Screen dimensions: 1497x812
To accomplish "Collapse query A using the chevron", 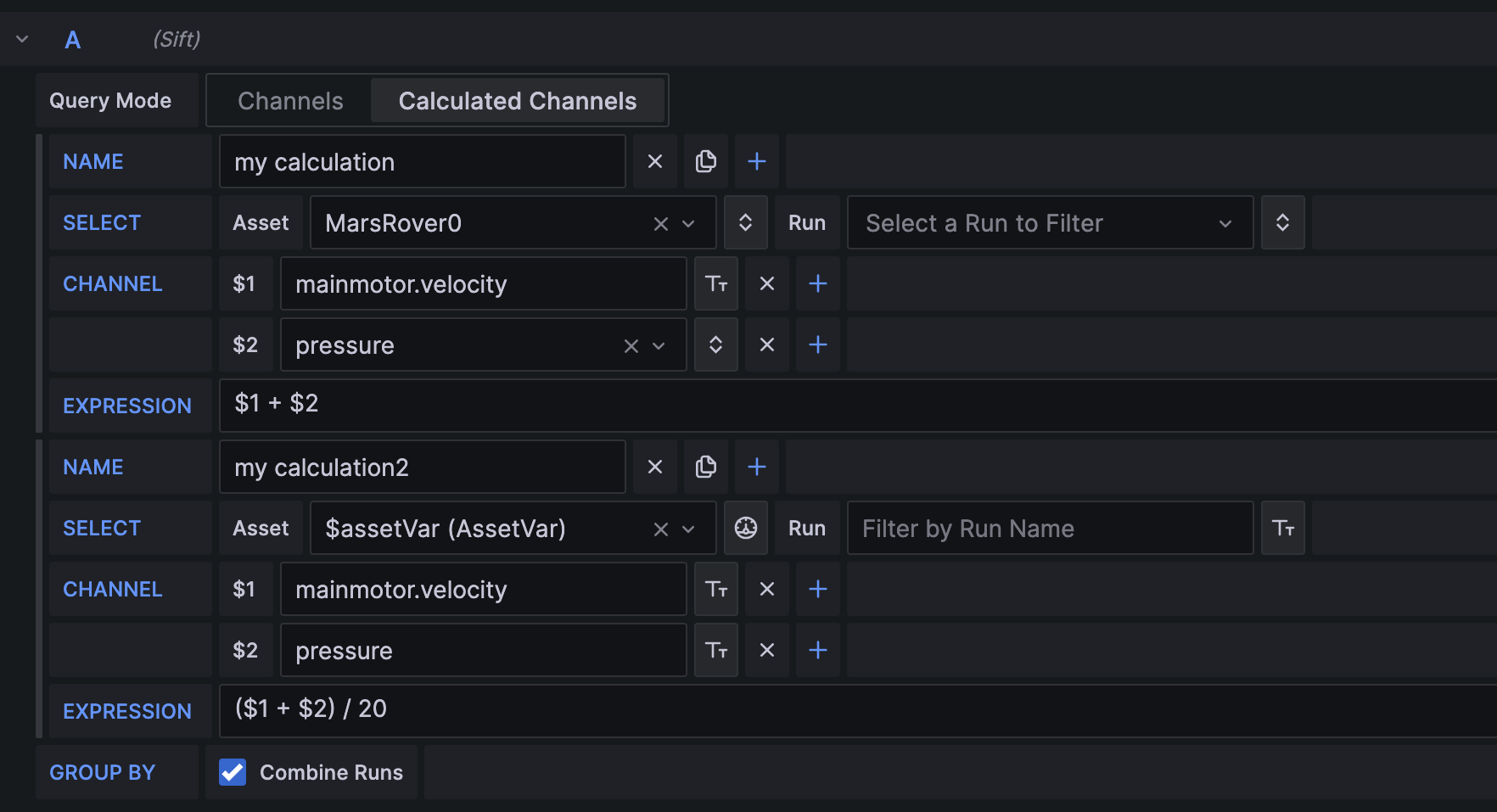I will (x=22, y=39).
